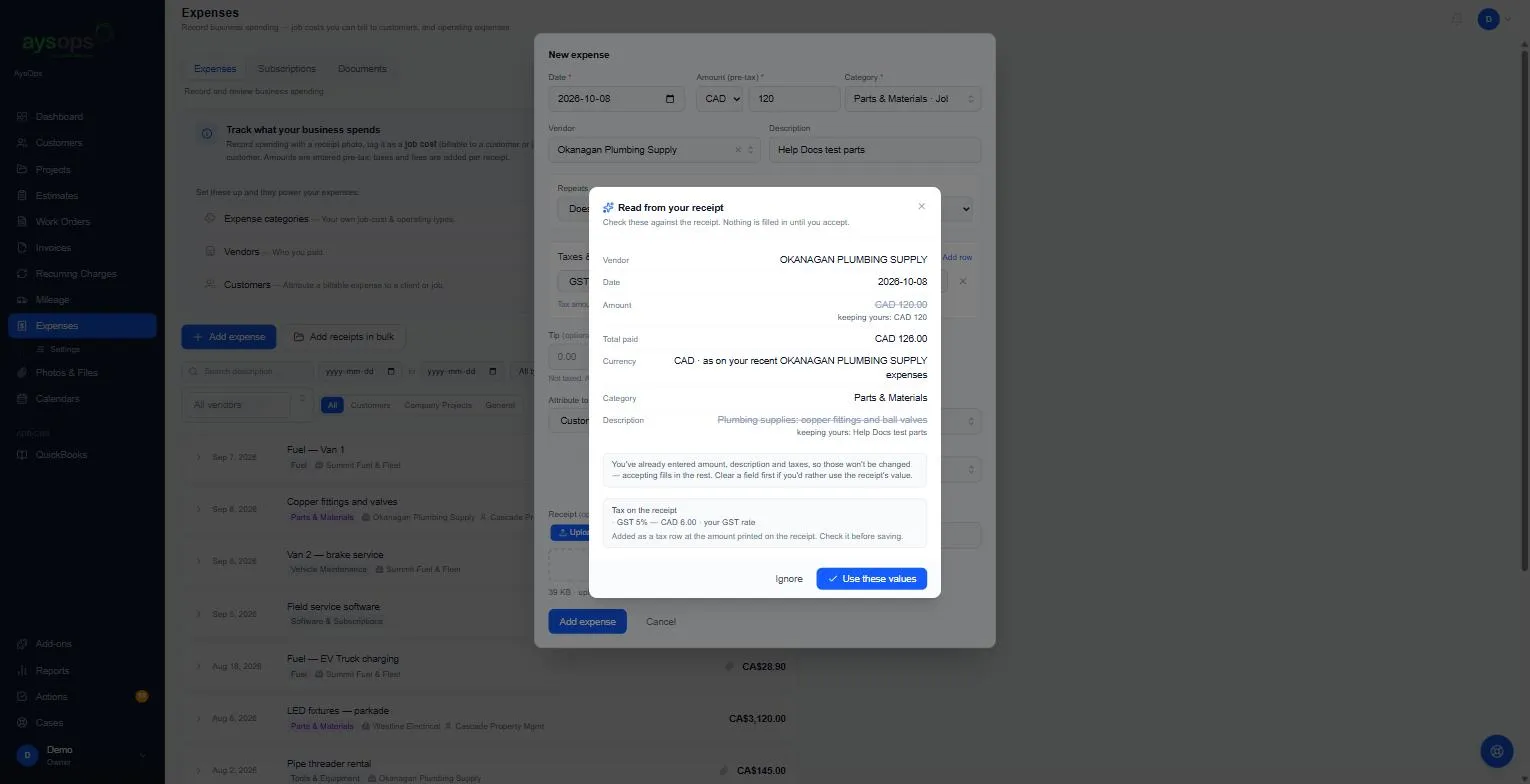The height and width of the screenshot is (784, 1530).
Task: Select the Expenses tab
Action: click(x=215, y=69)
